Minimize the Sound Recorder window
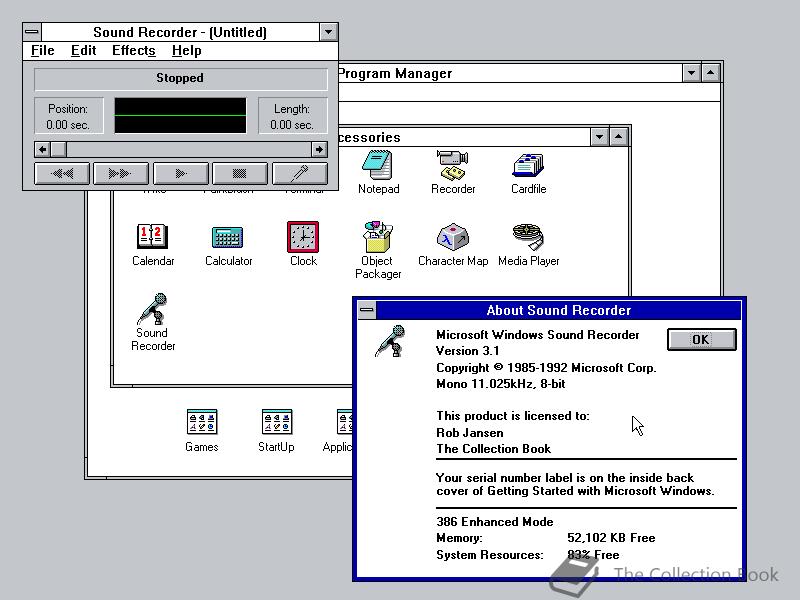This screenshot has width=800, height=600. 329,32
